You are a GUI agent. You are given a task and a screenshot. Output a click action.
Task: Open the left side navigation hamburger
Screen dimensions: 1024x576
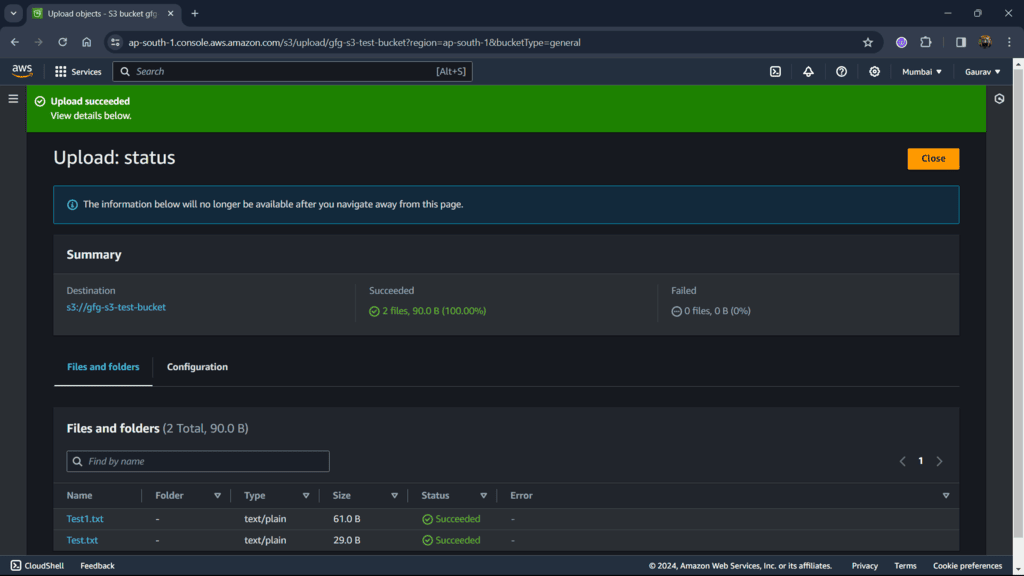click(x=13, y=99)
